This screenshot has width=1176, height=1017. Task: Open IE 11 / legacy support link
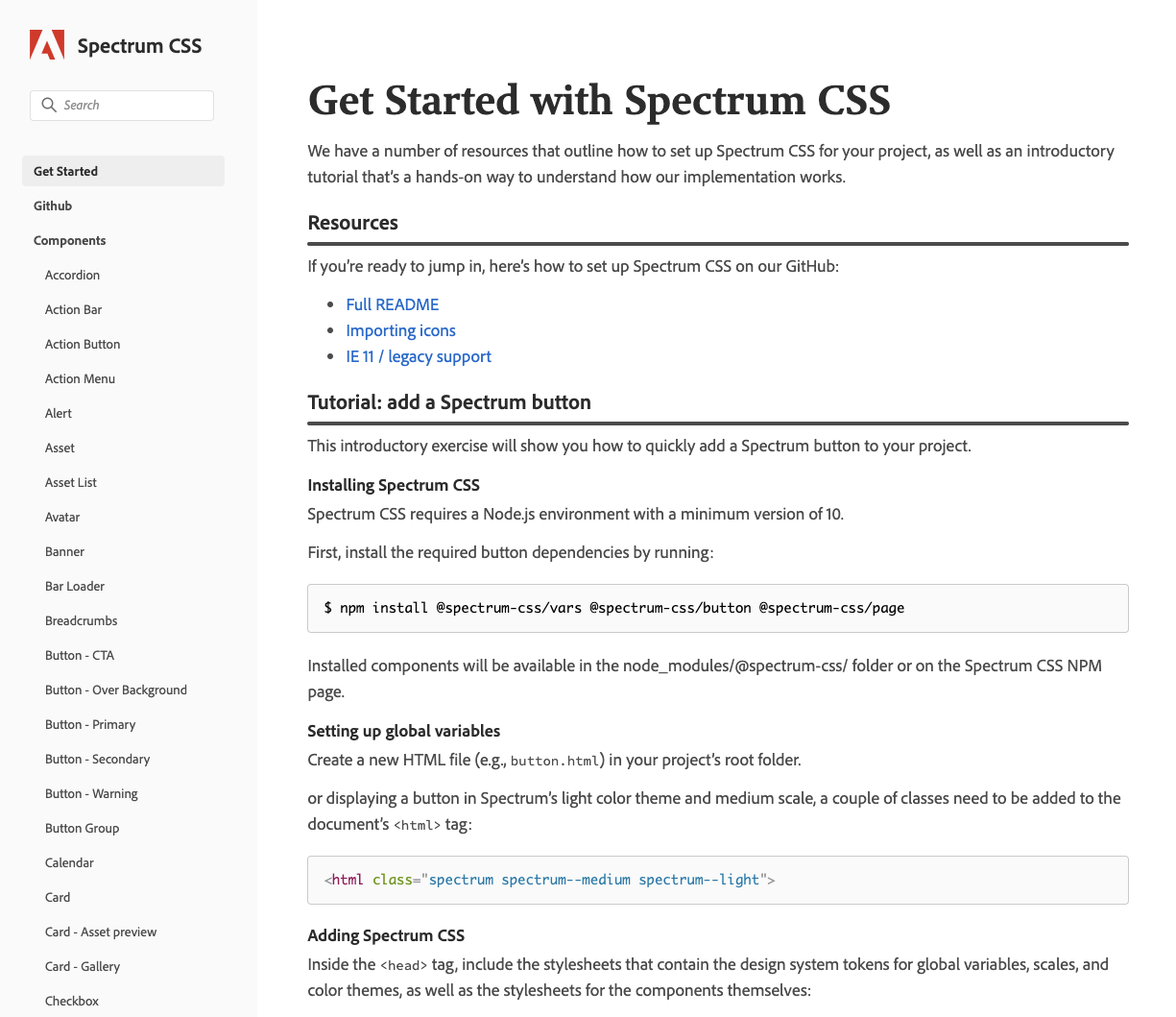point(419,356)
